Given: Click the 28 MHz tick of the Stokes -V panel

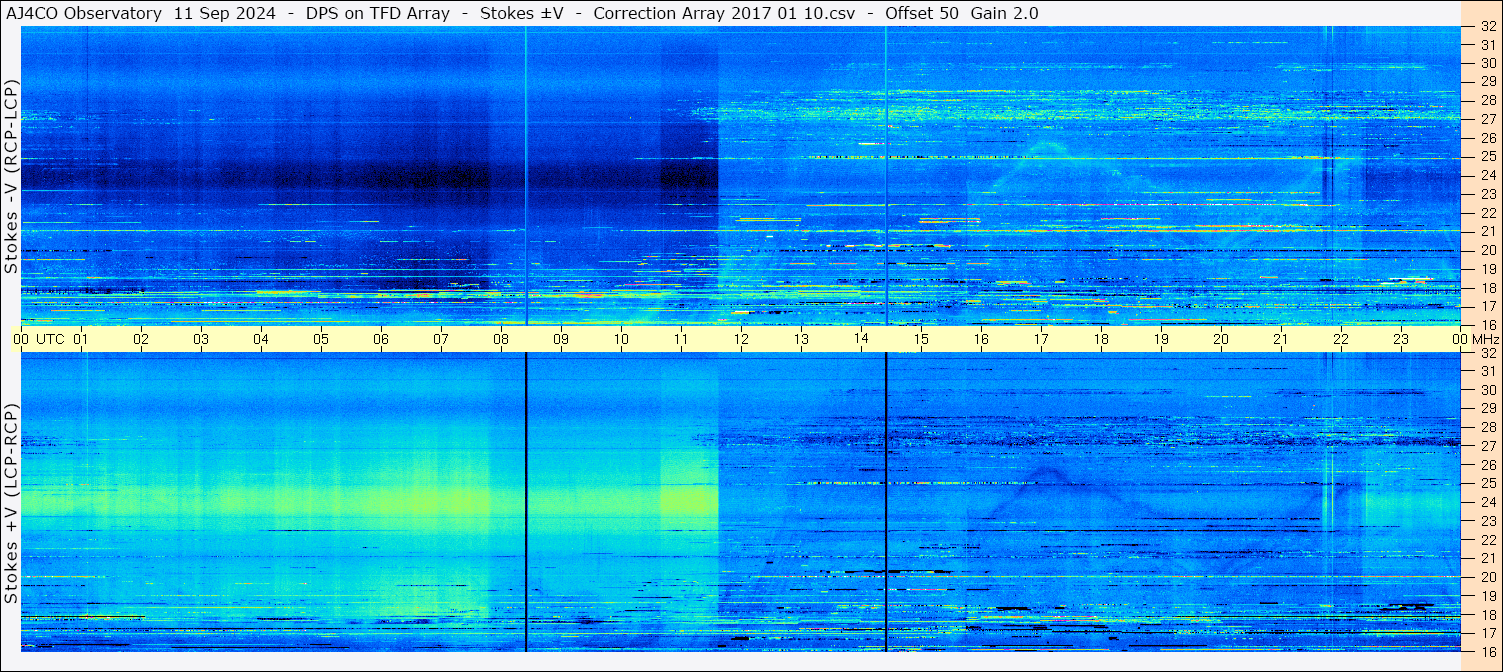Looking at the screenshot, I should (1487, 100).
